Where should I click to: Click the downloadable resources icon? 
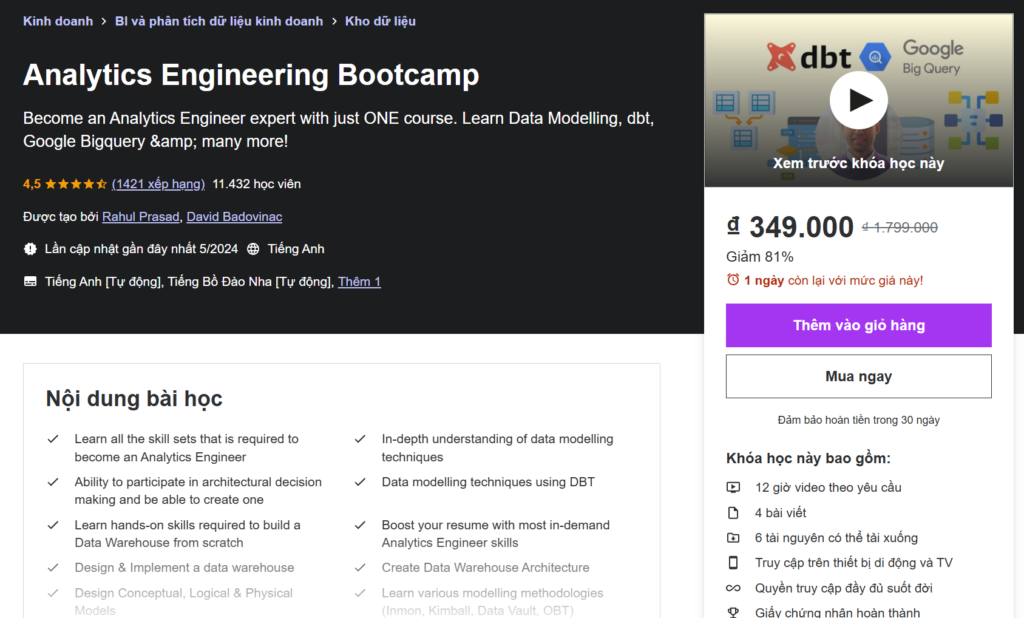(733, 538)
